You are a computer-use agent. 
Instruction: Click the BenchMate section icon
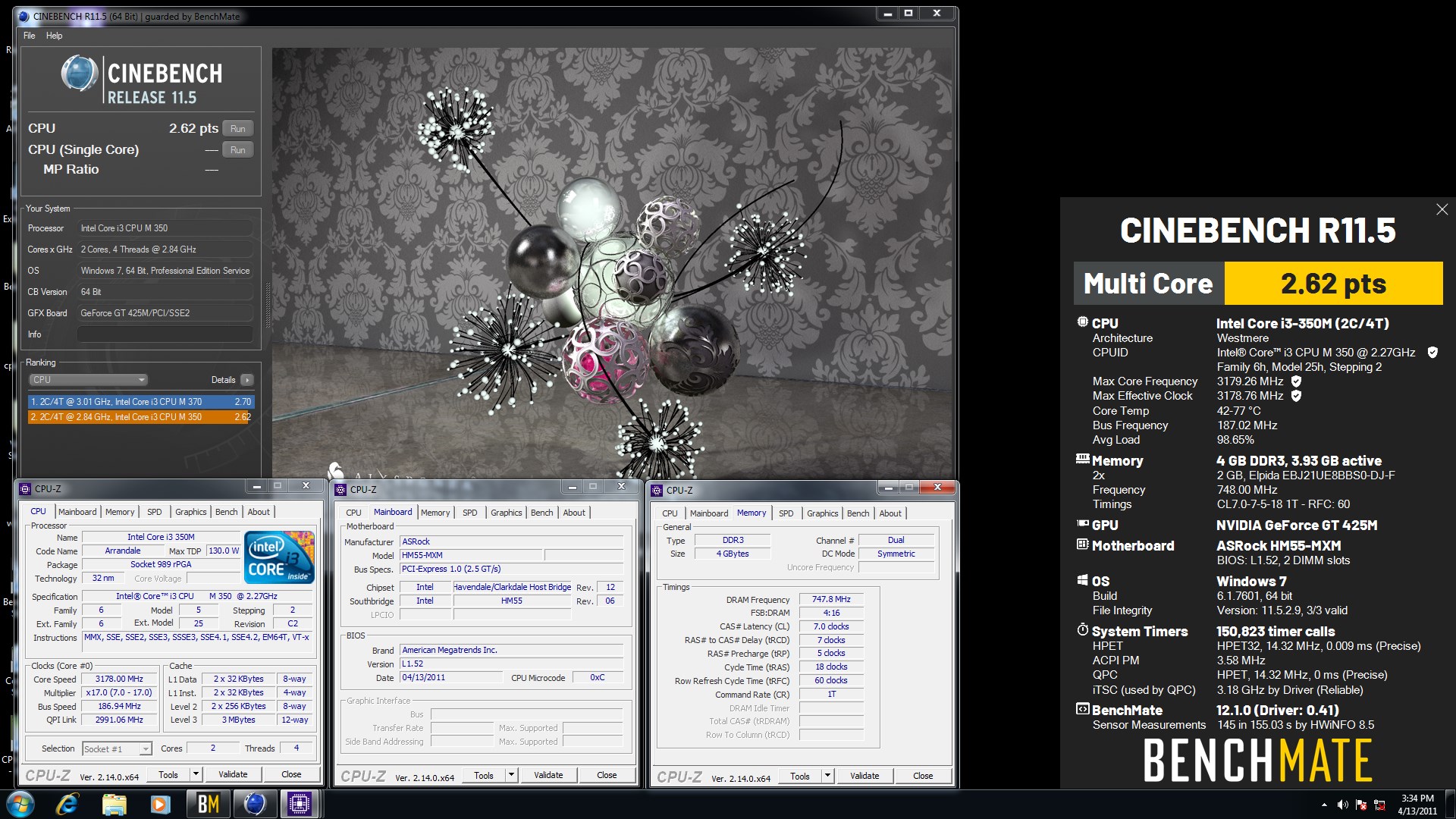(1082, 709)
